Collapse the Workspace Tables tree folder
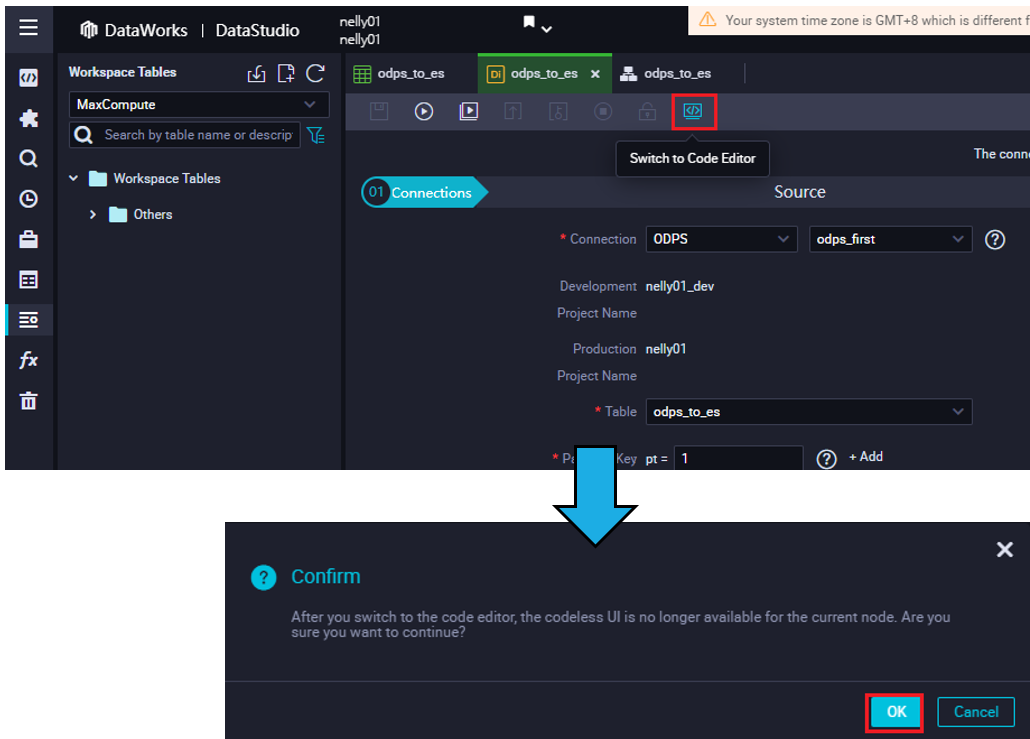The width and height of the screenshot is (1030, 739). [x=74, y=178]
